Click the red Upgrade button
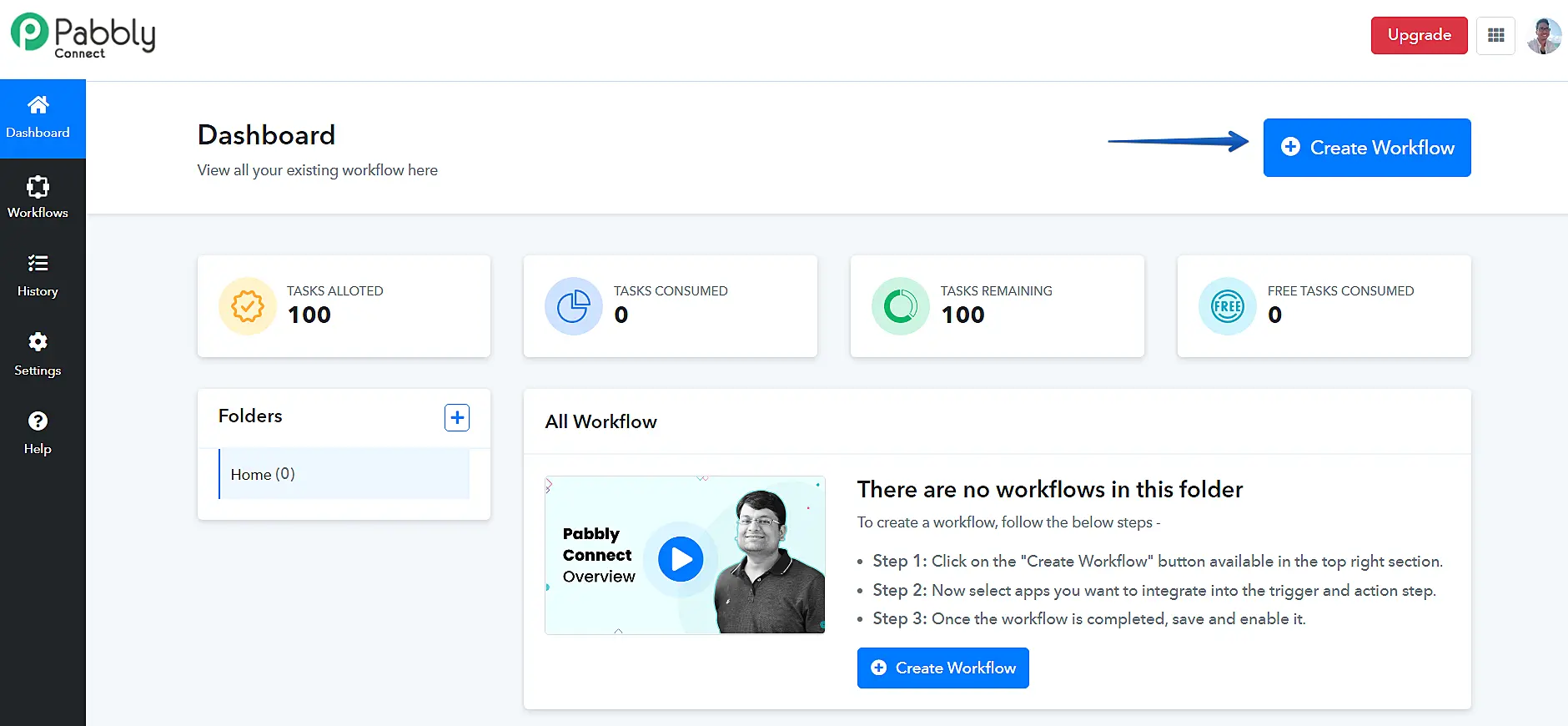This screenshot has height=726, width=1568. (1419, 35)
